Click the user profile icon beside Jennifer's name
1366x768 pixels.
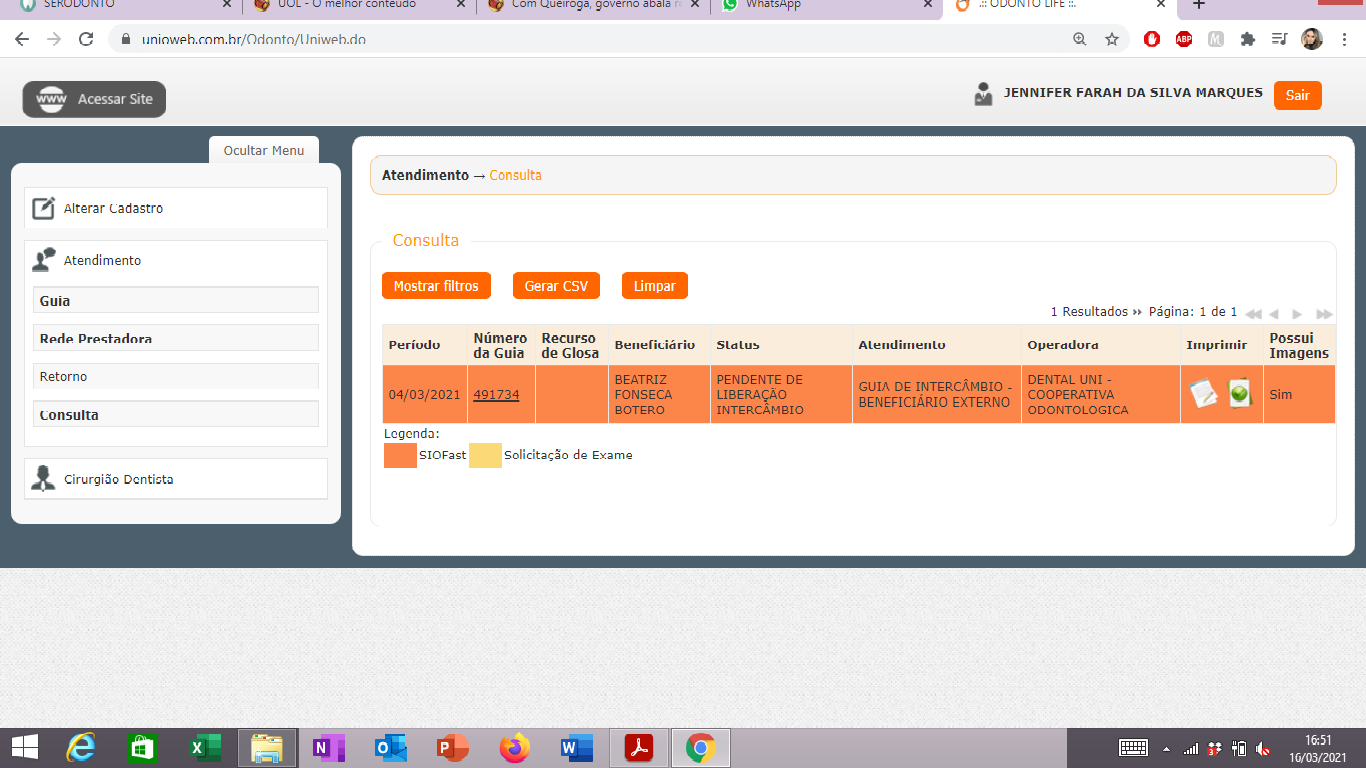pyautogui.click(x=984, y=94)
